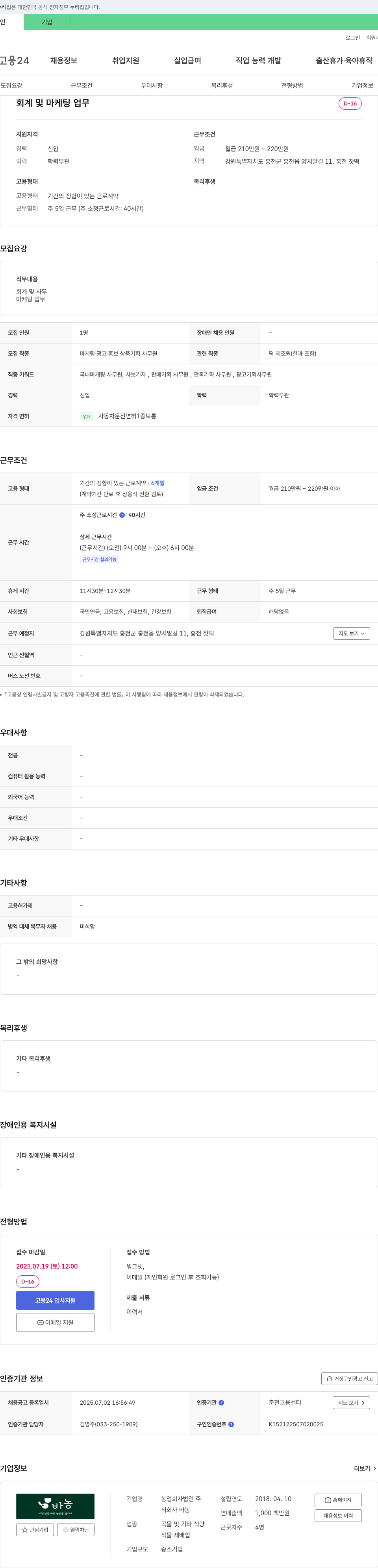Viewport: 378px width, 1568px height.
Task: Click 중소기업 company size value
Action: [172, 1549]
